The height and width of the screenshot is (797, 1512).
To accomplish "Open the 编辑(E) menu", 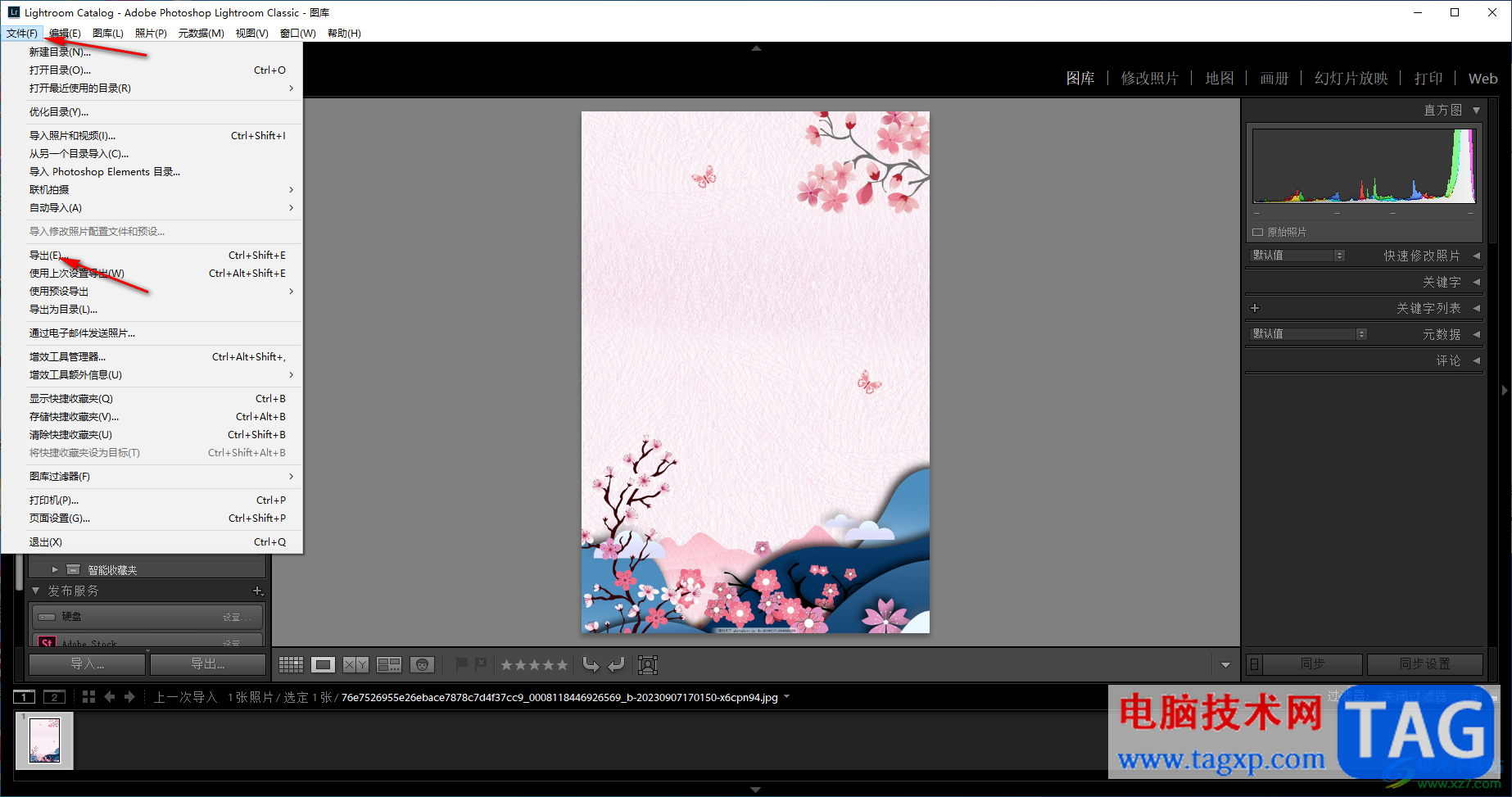I will 65,33.
